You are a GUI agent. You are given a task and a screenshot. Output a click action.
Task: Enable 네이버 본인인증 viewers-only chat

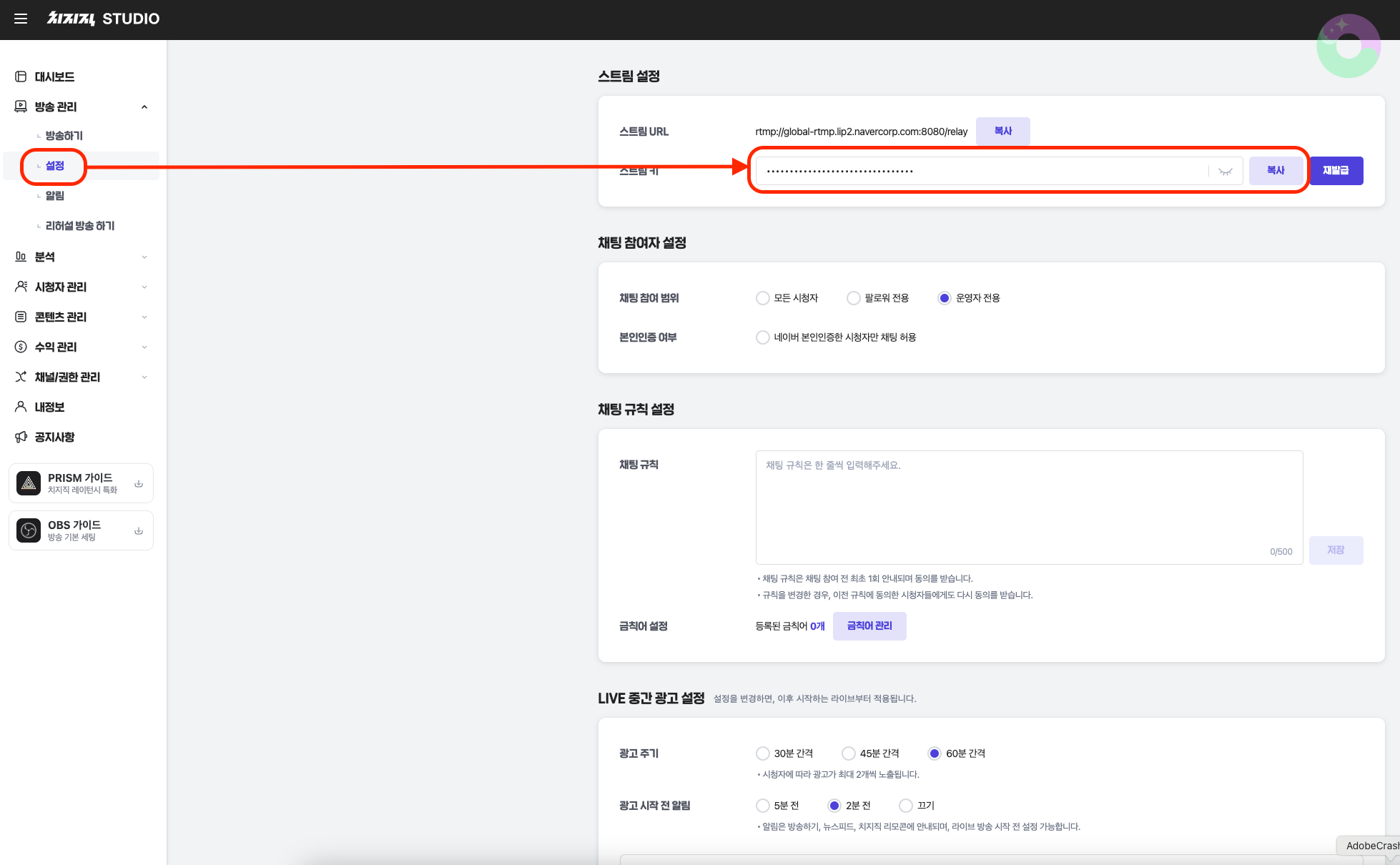coord(763,337)
